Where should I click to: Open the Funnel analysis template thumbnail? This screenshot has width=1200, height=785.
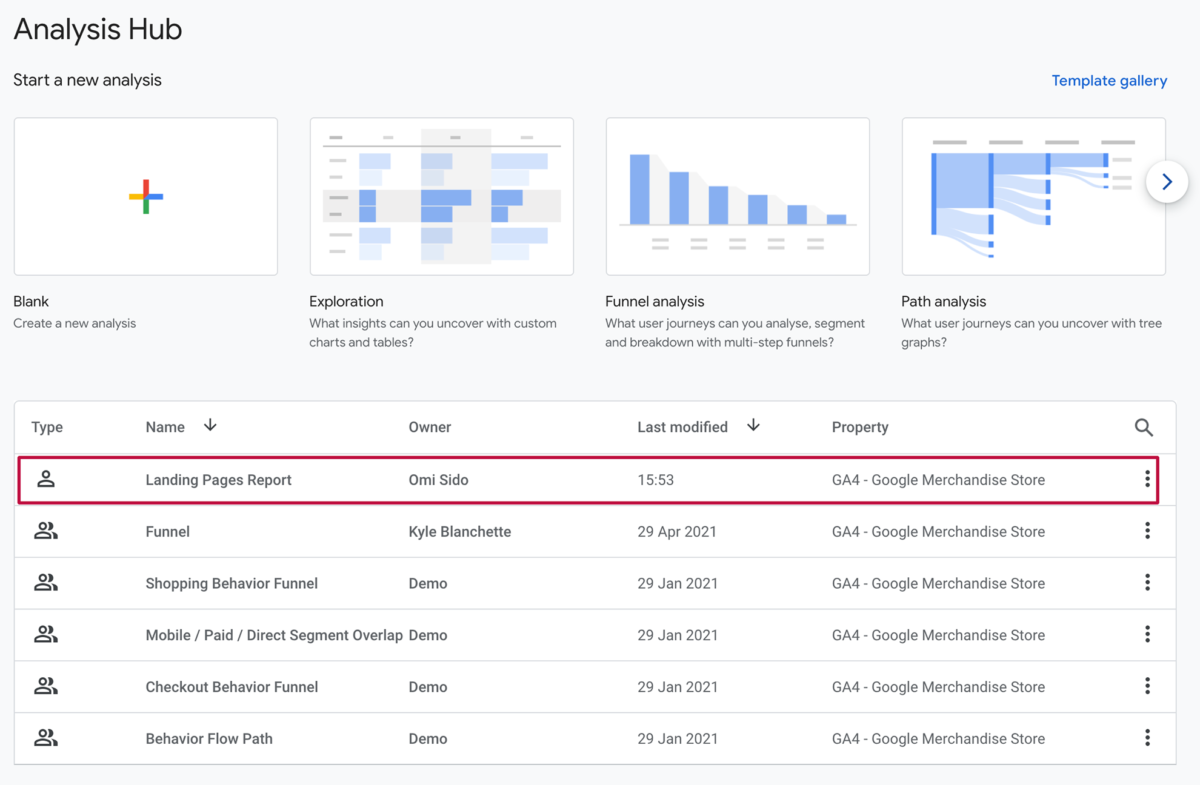pos(738,196)
